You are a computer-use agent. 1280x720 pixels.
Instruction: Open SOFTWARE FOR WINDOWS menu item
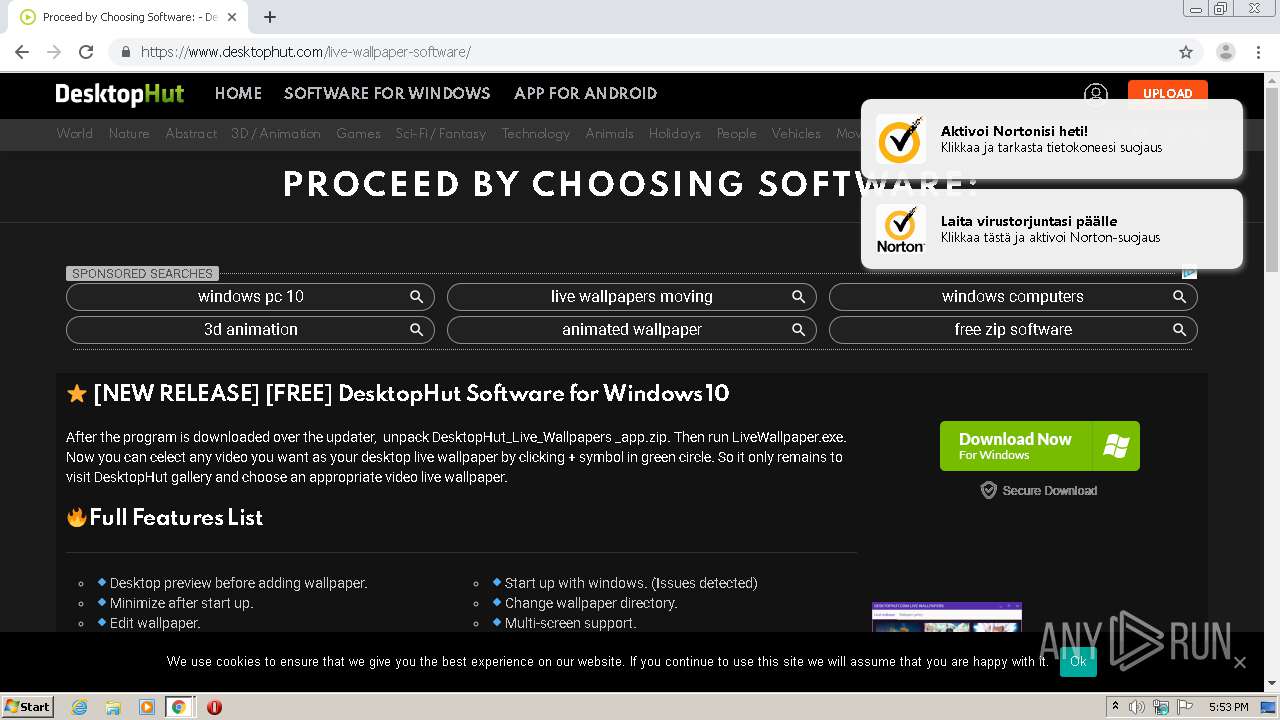pos(387,93)
